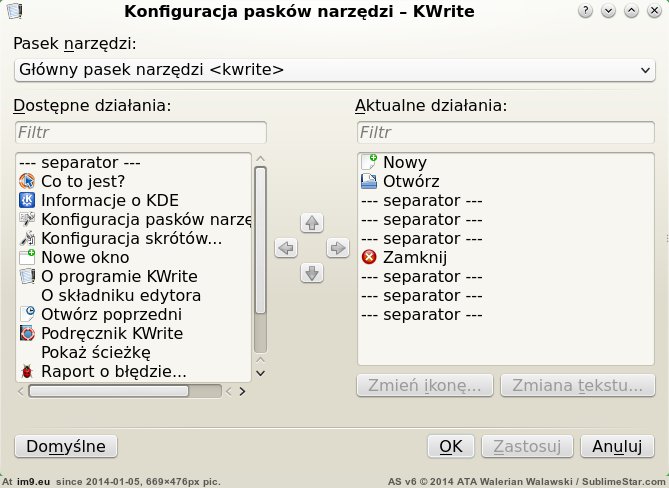Click the red 'Zamknij' icon in current actions
This screenshot has width=669, height=488.
coord(369,257)
